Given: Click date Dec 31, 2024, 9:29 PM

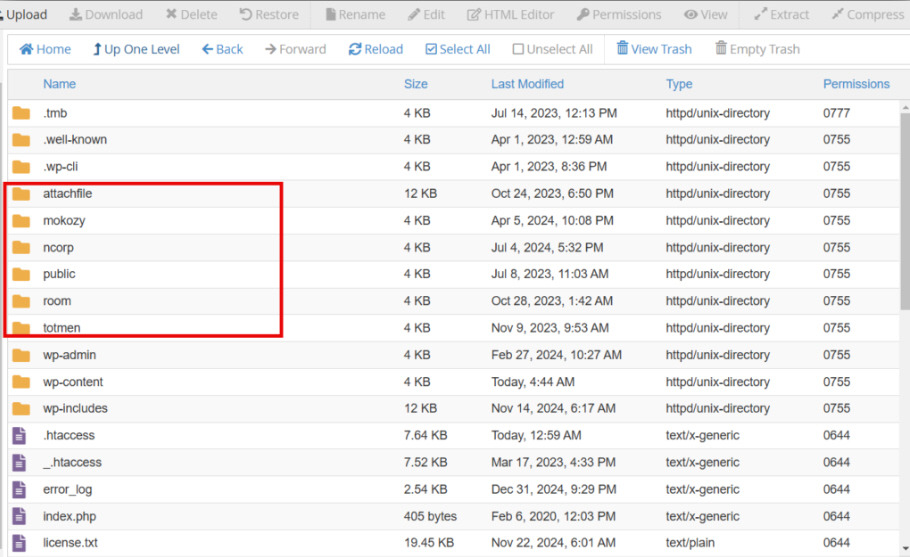Looking at the screenshot, I should tap(554, 490).
